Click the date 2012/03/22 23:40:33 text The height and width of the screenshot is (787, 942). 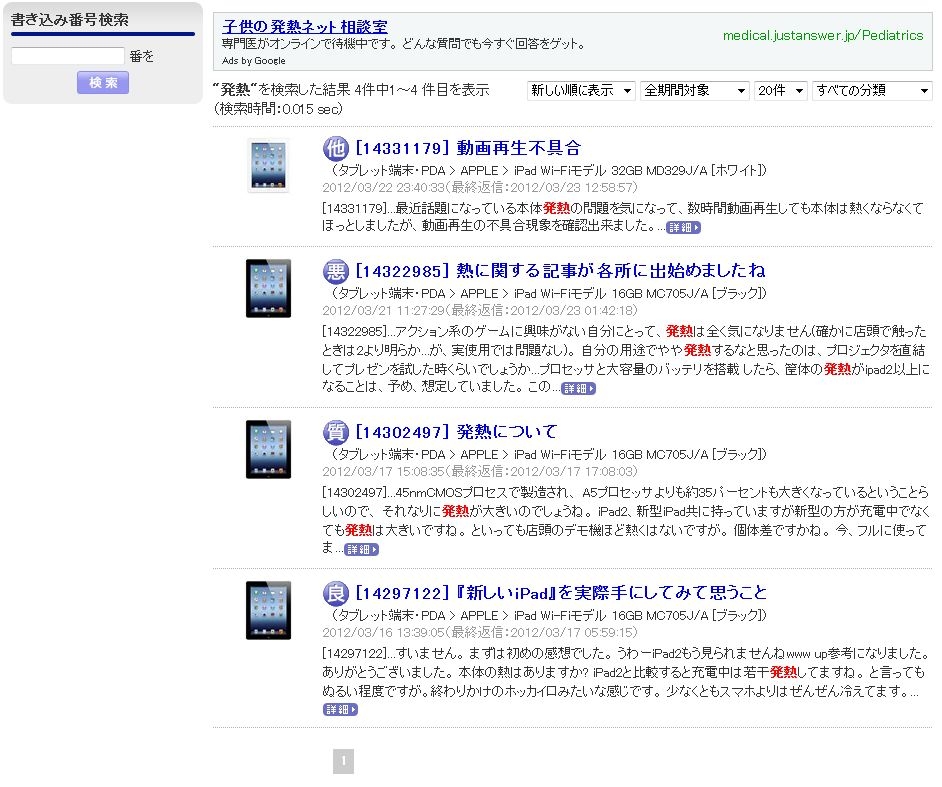tap(384, 187)
